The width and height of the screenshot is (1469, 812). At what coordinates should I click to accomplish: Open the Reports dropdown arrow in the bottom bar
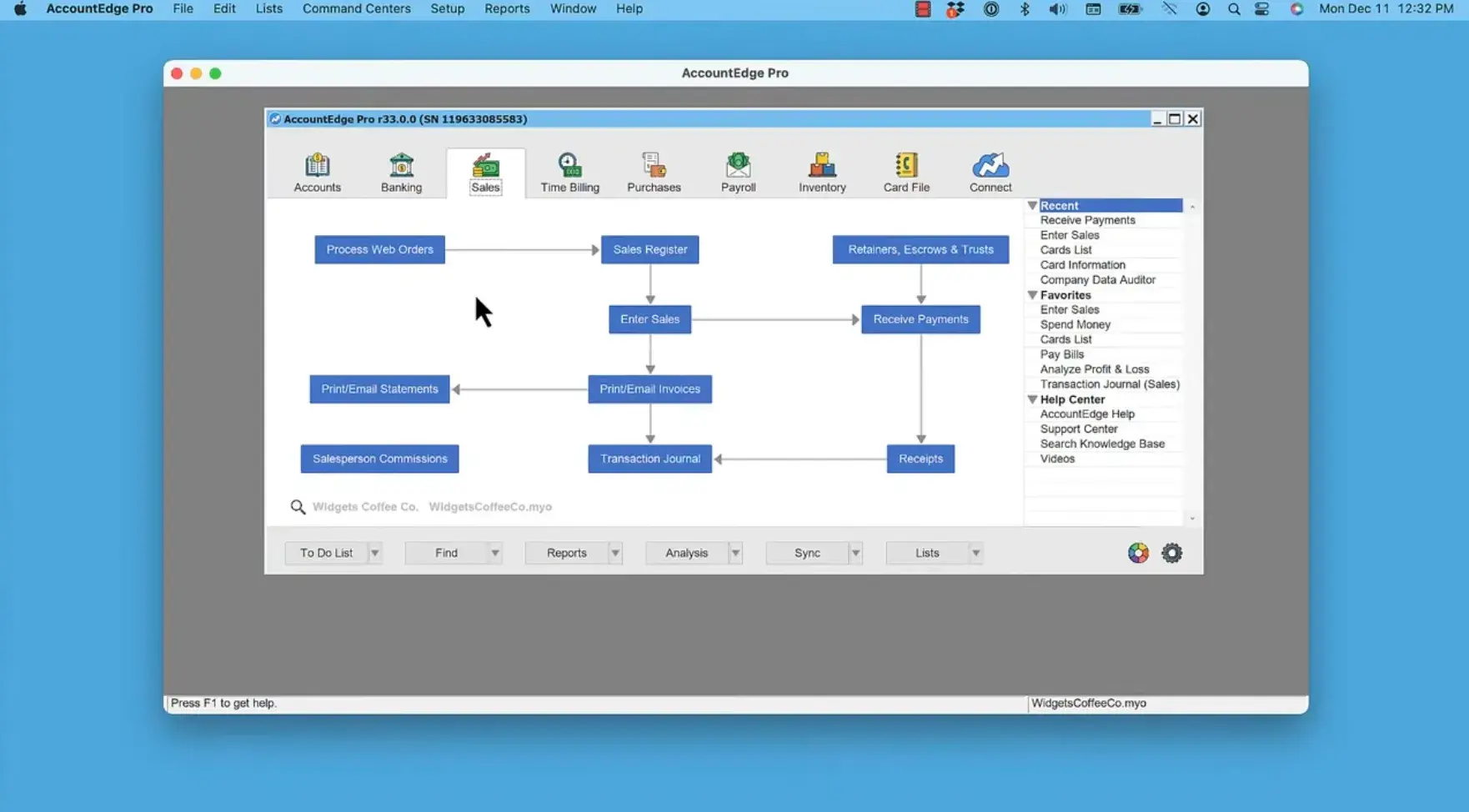coord(615,553)
